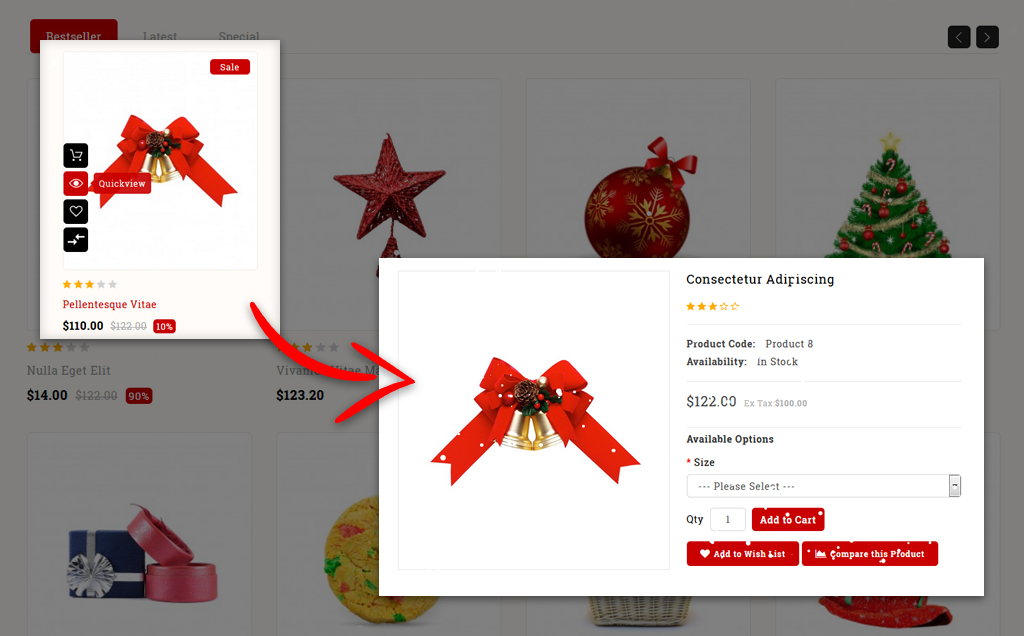Click the compare arrows icon on product card
Screen dimensions: 1024x636
tap(76, 240)
